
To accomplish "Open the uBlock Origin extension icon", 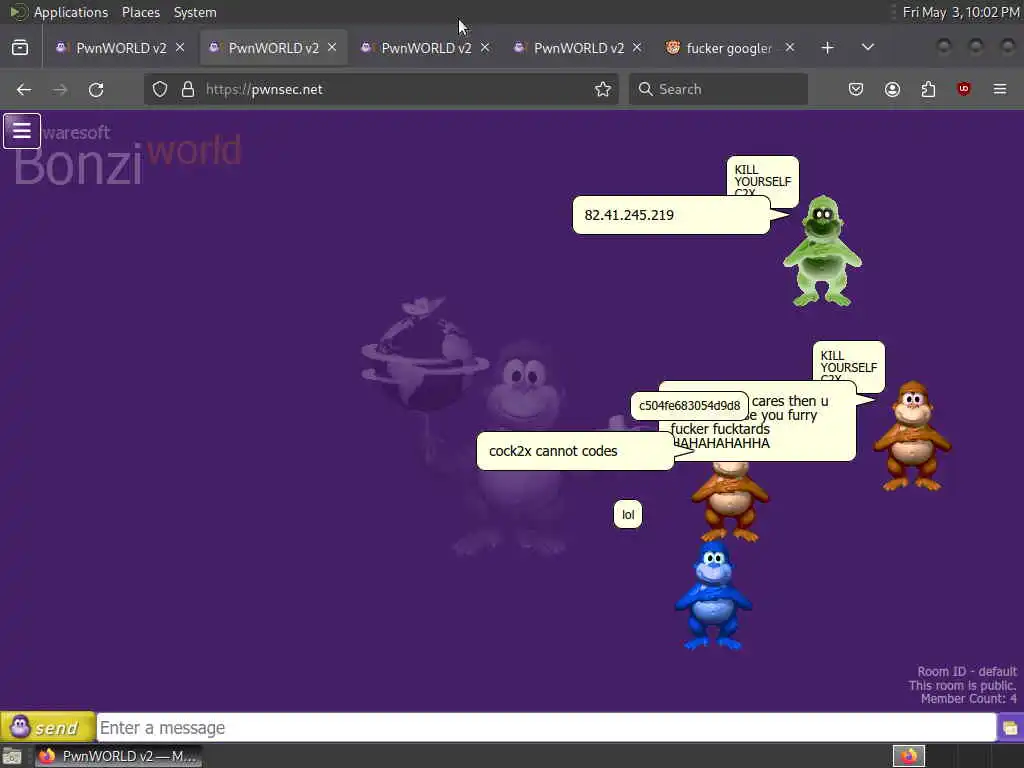I will pyautogui.click(x=964, y=89).
